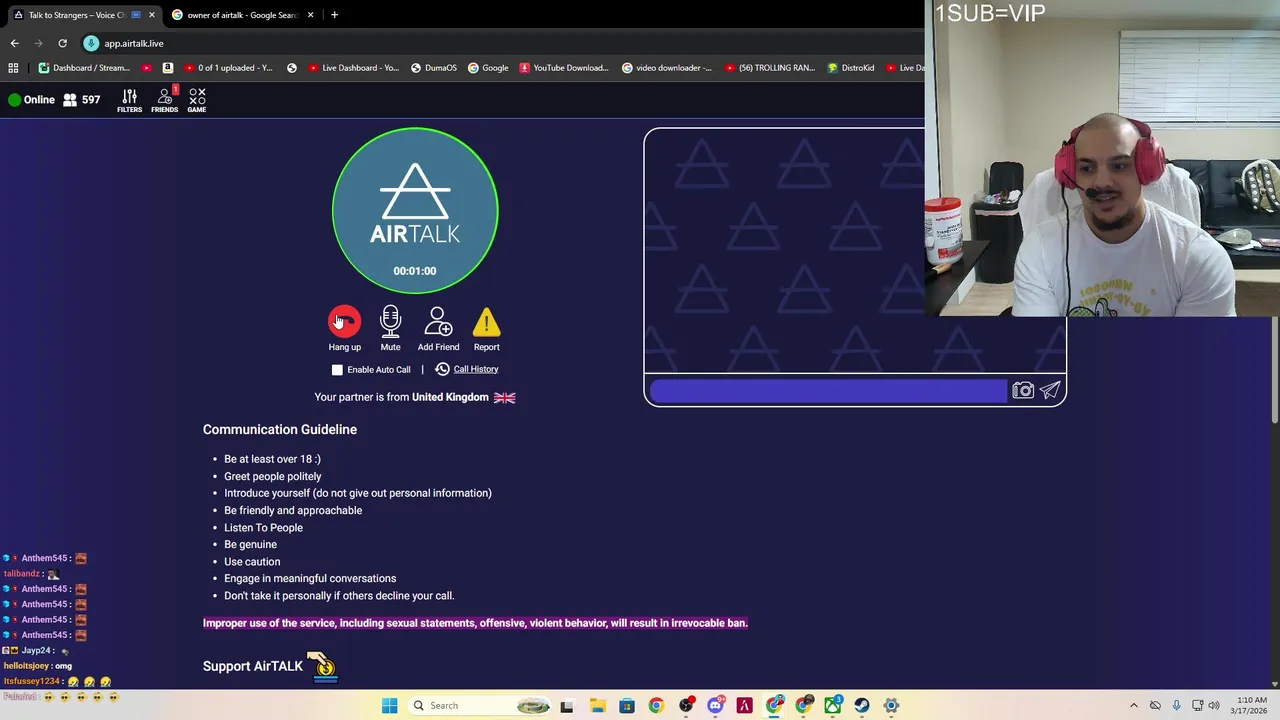Click the microphone site permission icon
This screenshot has width=1280, height=720.
point(91,43)
